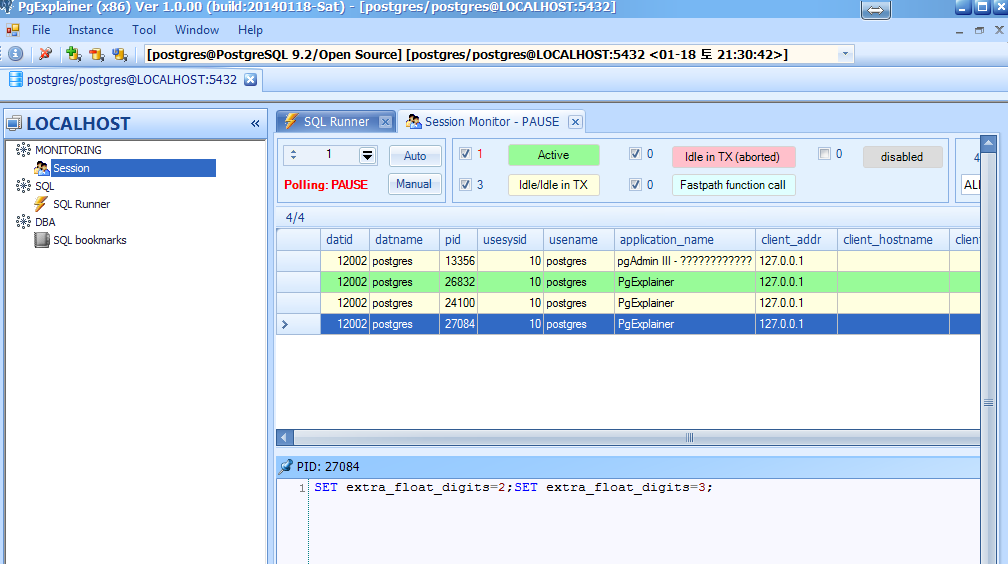Click the lightning icon on SQL Runner tab
Screen dimensions: 1008x564
291,121
